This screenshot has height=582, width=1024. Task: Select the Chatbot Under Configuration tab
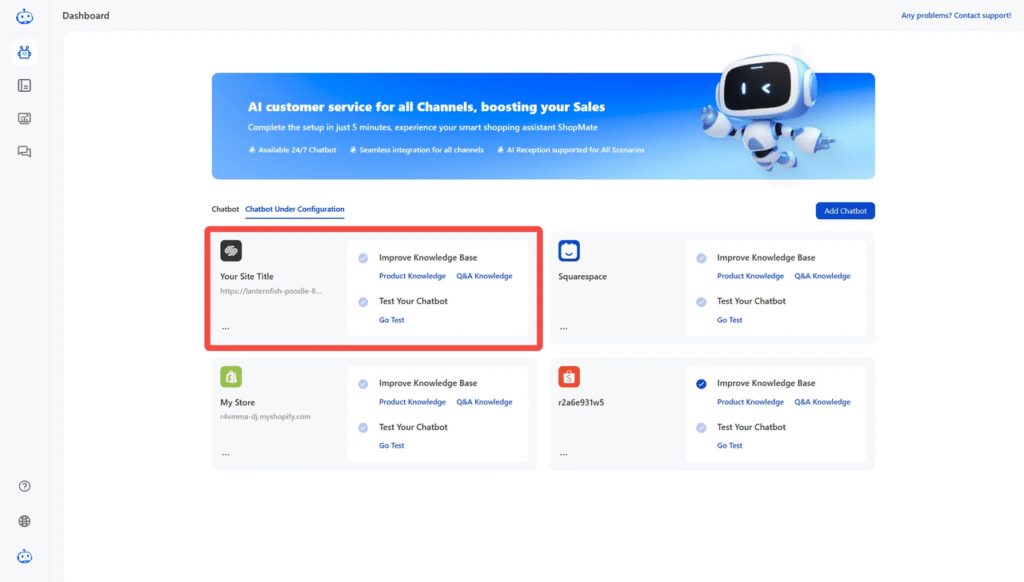tap(295, 209)
